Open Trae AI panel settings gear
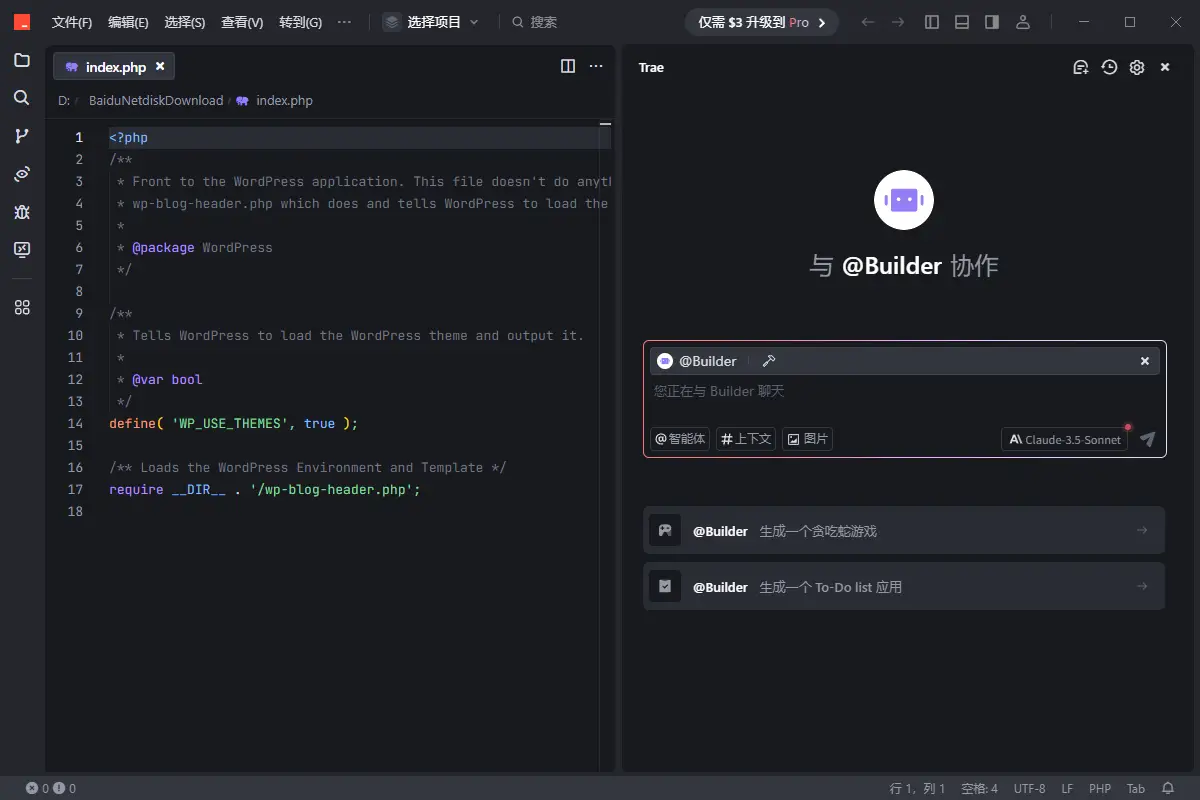The width and height of the screenshot is (1200, 800). 1137,67
